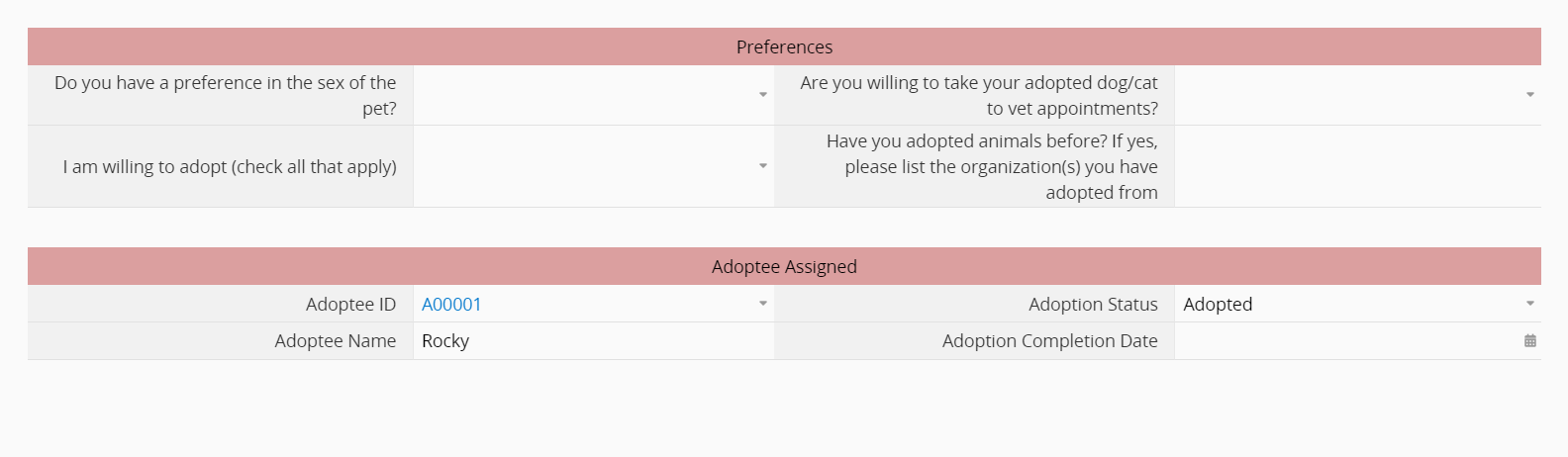Expand the Adoption Status dropdown arrow
The width and height of the screenshot is (1568, 457).
(x=1530, y=304)
